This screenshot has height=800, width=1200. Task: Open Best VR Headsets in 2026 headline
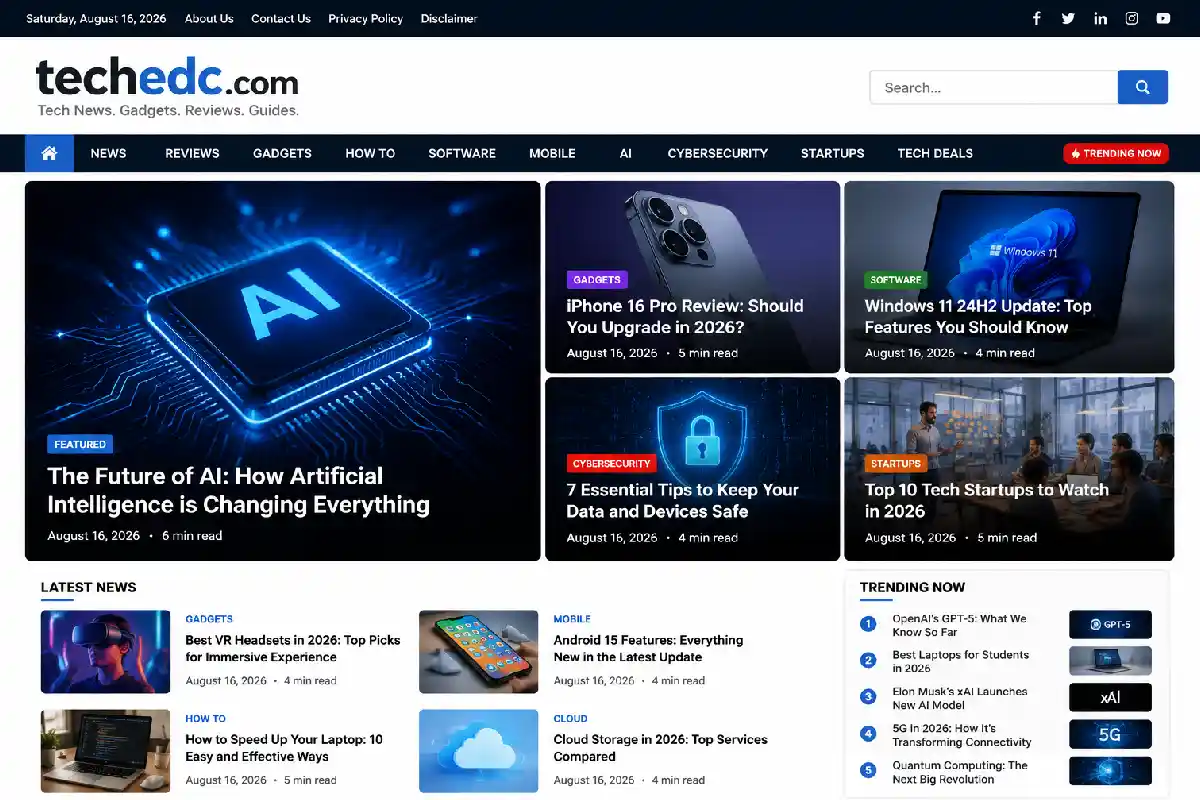pyautogui.click(x=293, y=648)
